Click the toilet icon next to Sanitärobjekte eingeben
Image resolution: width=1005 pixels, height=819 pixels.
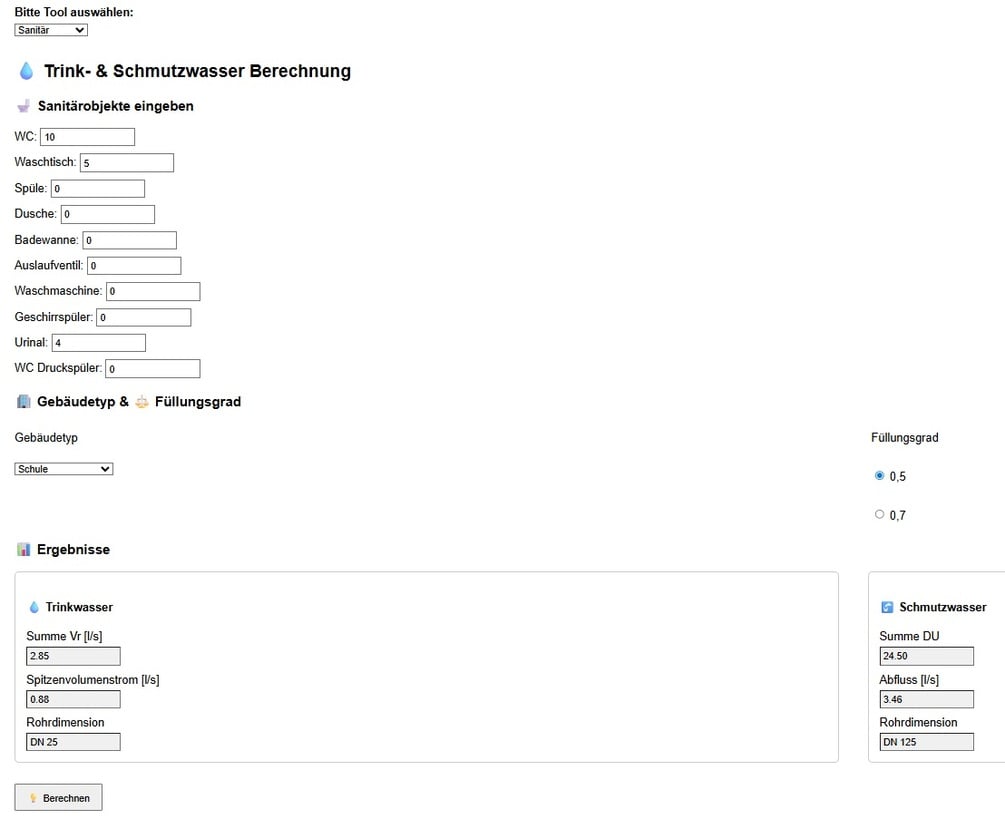click(24, 105)
